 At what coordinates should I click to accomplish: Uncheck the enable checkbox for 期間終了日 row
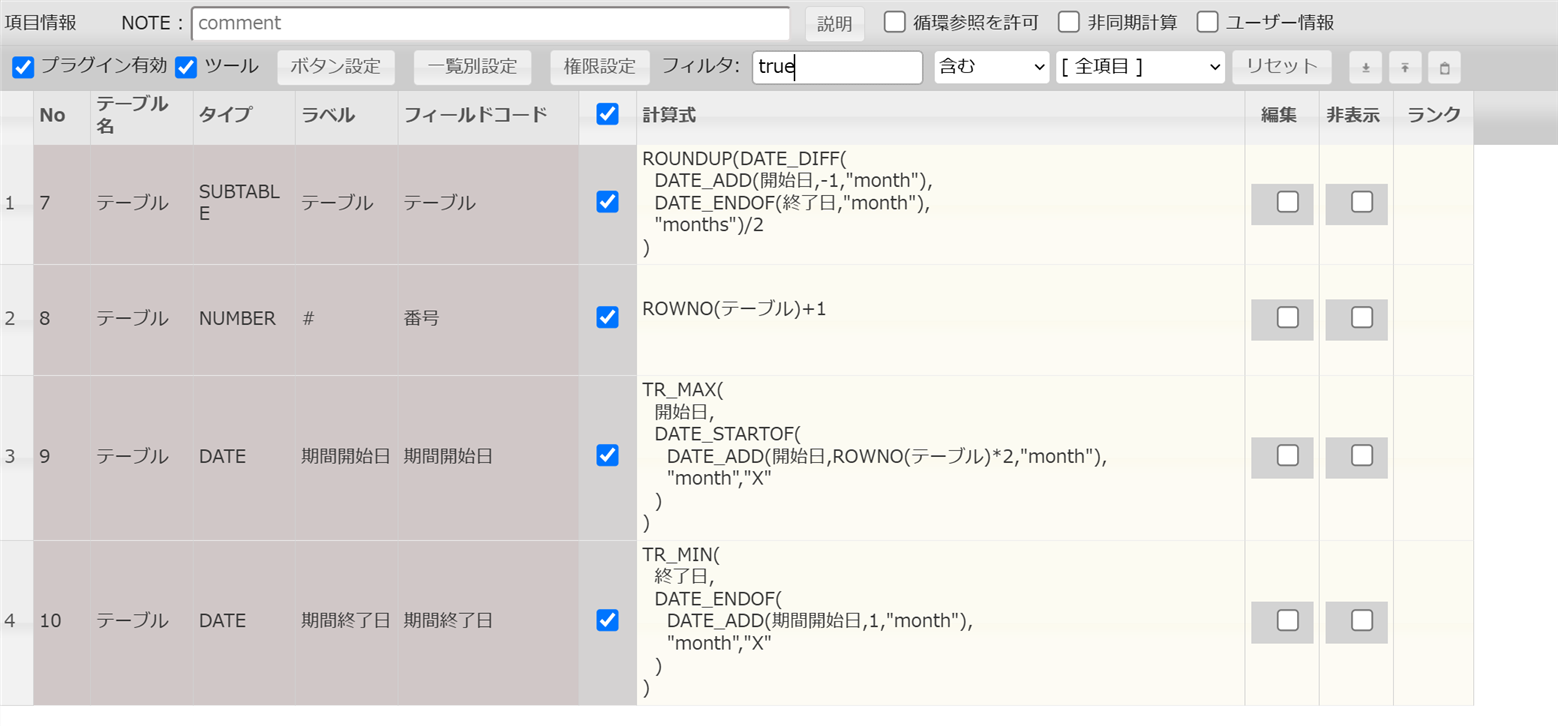[x=607, y=620]
